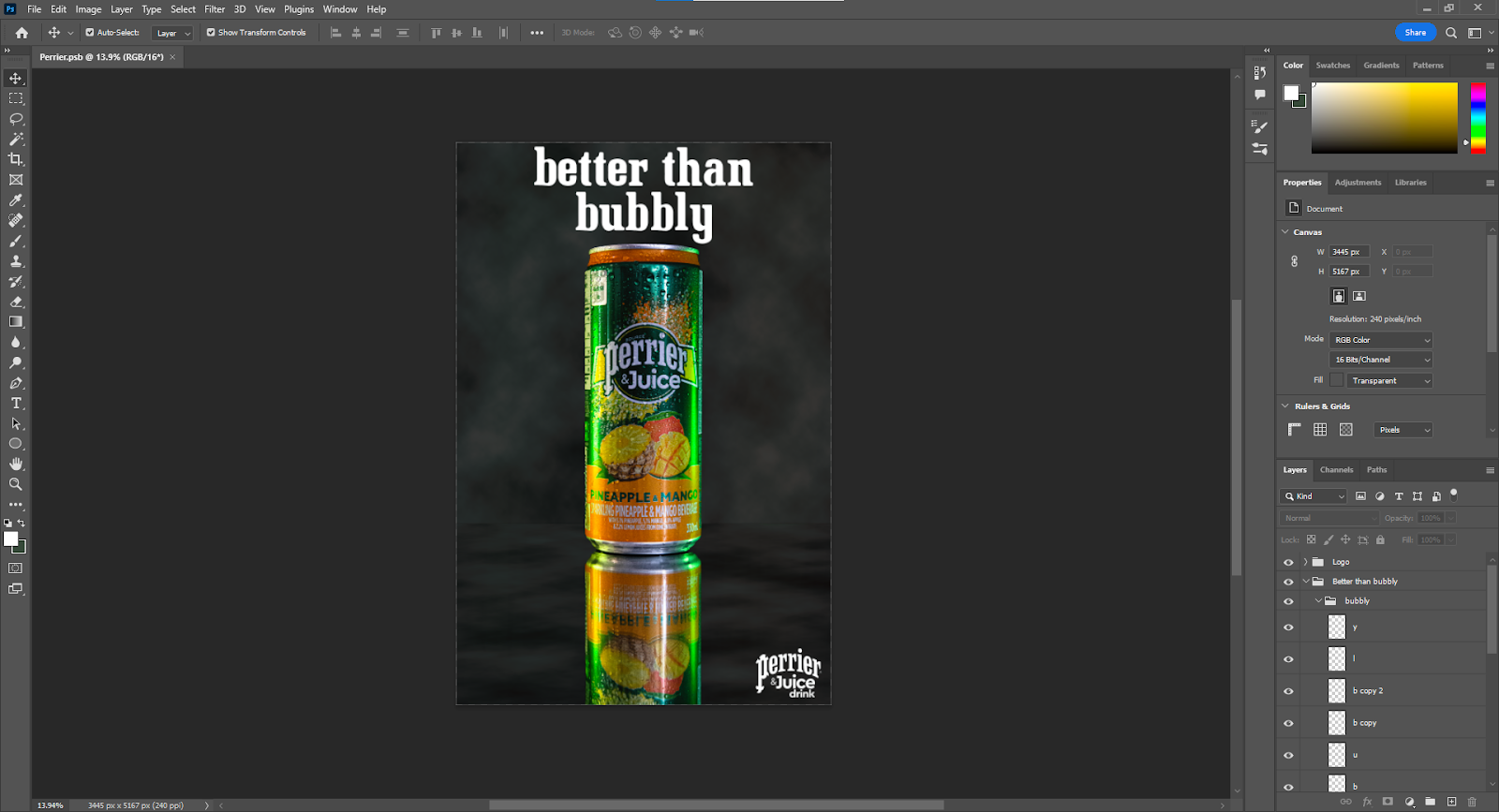Toggle Show Transform Controls checkbox
This screenshot has height=812, width=1499.
211,32
